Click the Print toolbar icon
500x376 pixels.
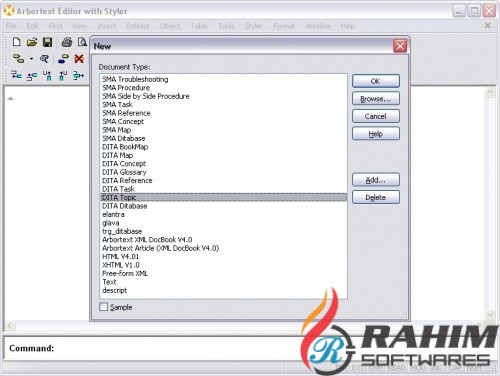coord(67,42)
